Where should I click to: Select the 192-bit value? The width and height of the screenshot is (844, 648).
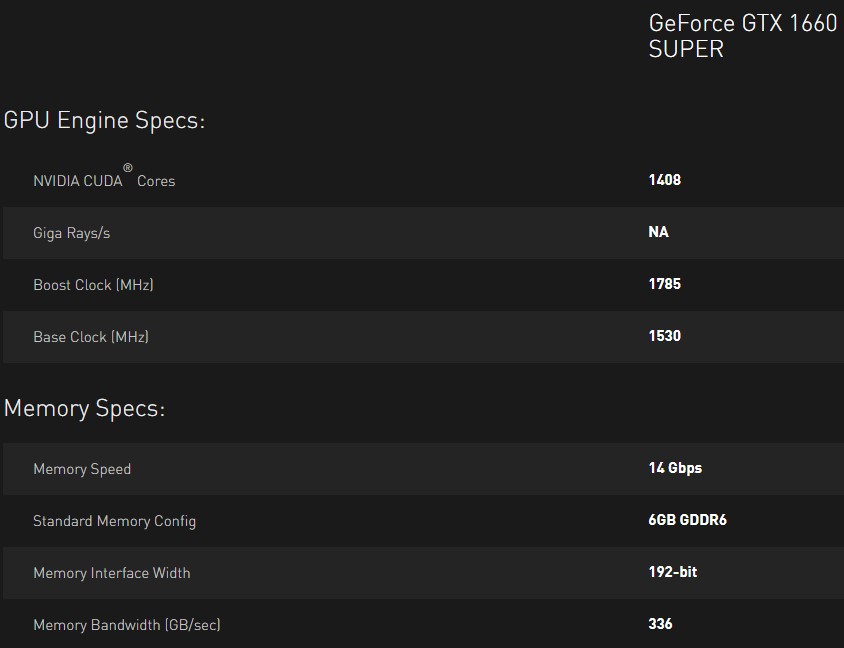click(673, 572)
